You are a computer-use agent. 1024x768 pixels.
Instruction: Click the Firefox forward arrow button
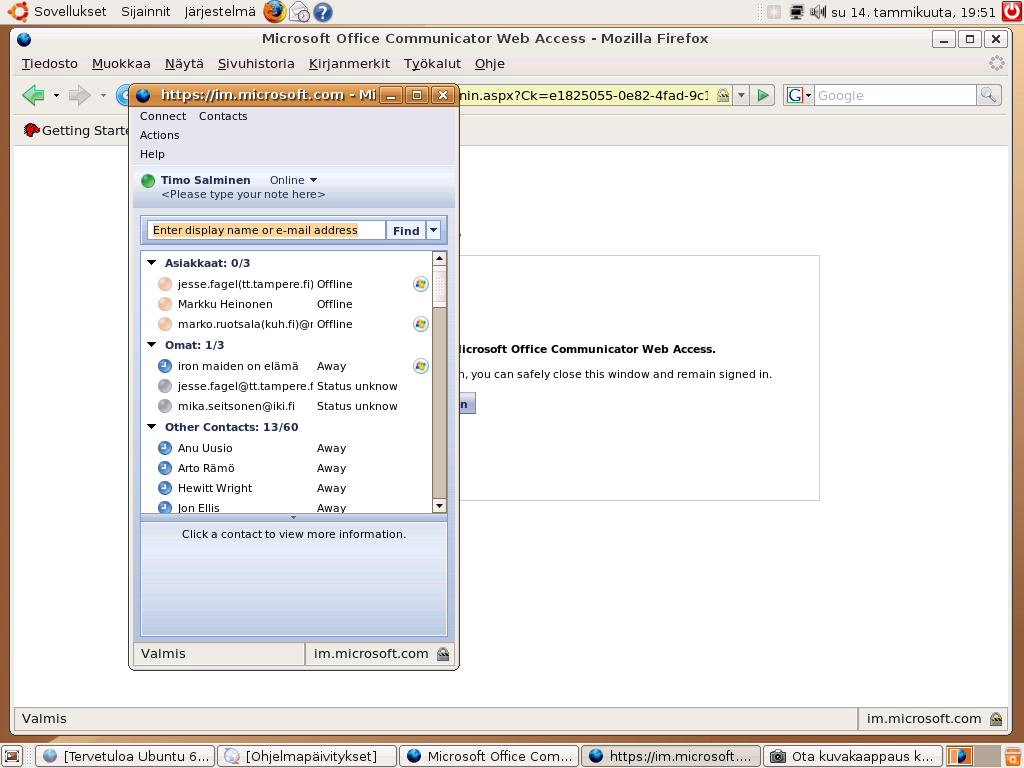point(80,95)
